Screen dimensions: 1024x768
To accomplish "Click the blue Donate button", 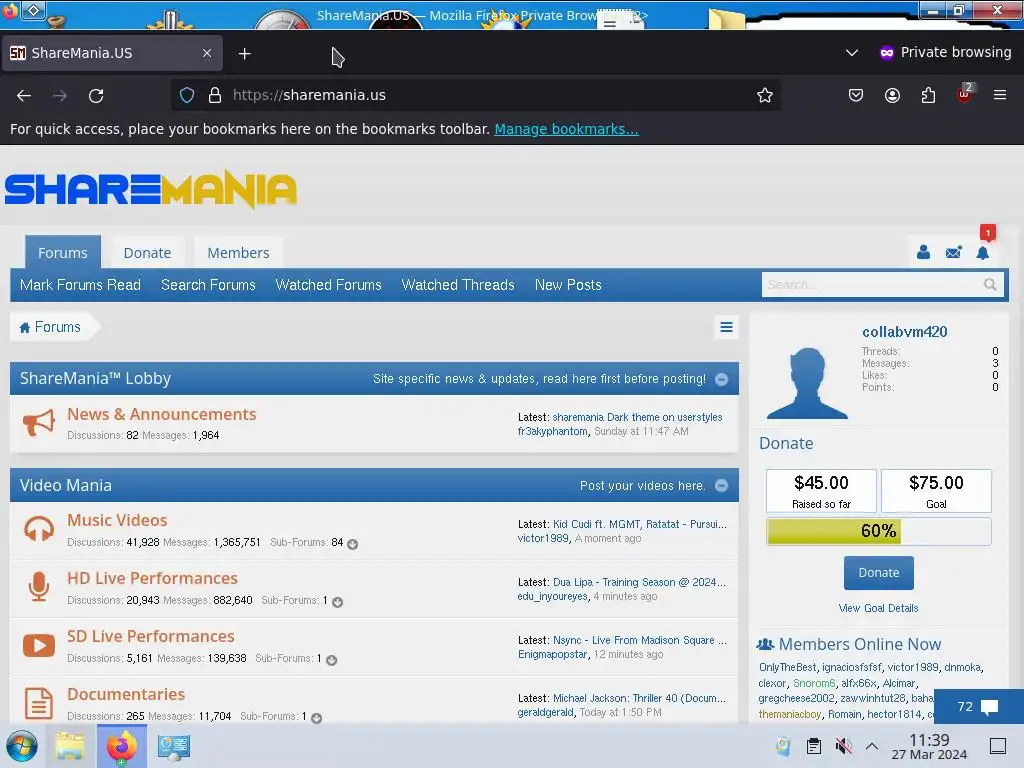I will pyautogui.click(x=878, y=573).
